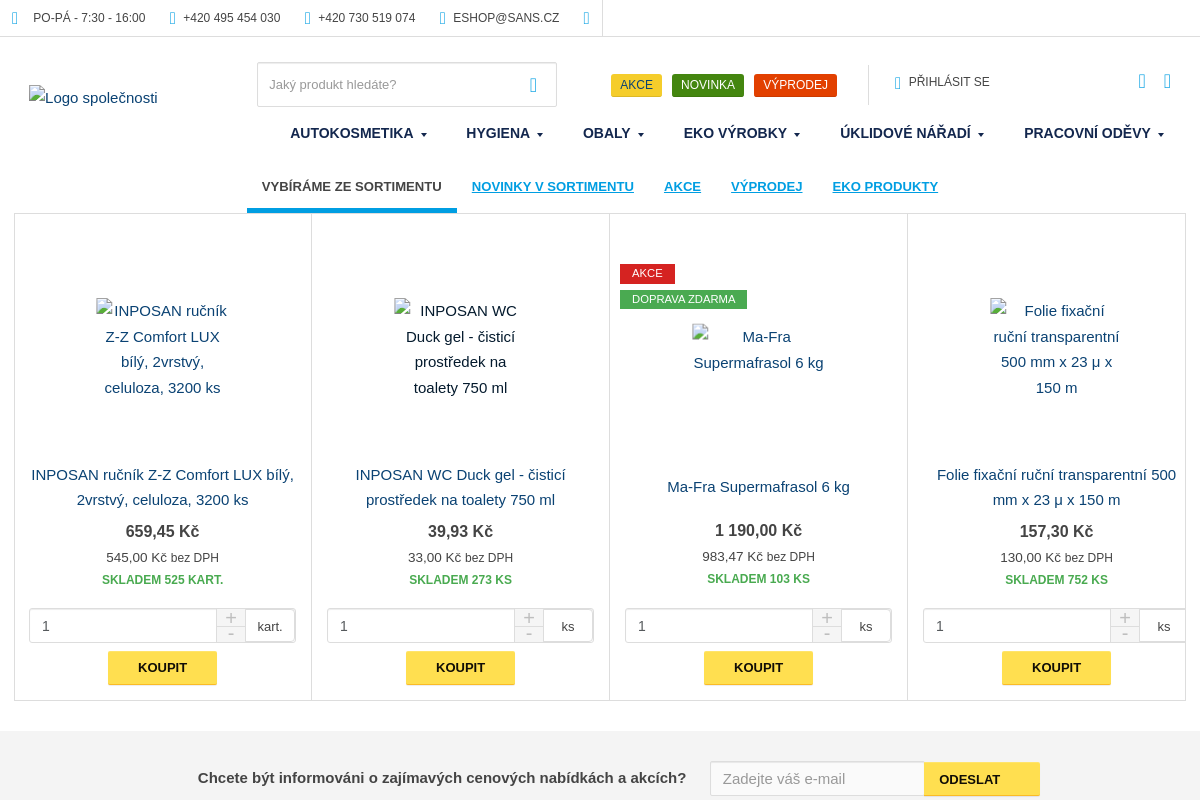1200x800 pixels.
Task: Switch to the NOVINKY V SORTIMENTU tab
Action: 553,187
